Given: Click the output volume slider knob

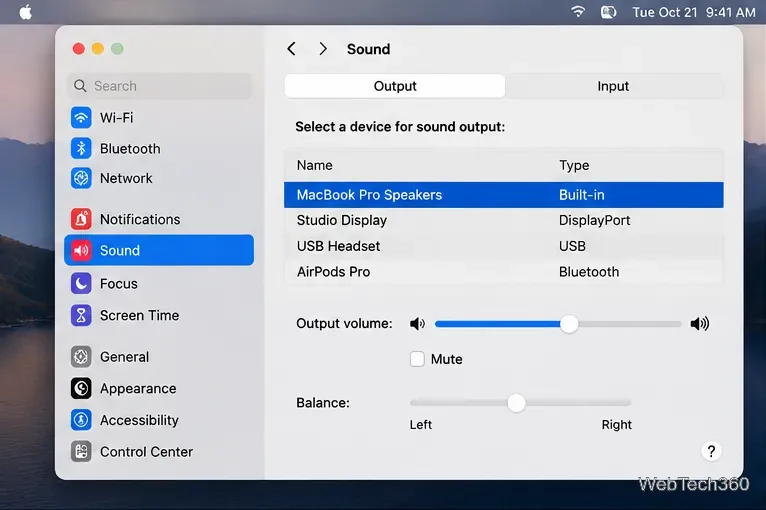Looking at the screenshot, I should point(569,323).
